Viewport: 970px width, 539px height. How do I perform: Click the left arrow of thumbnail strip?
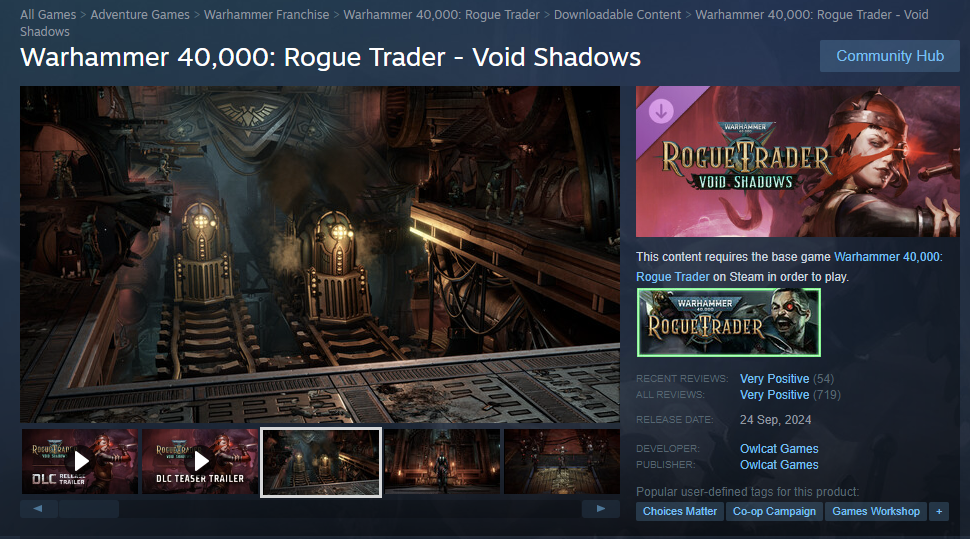pos(38,509)
